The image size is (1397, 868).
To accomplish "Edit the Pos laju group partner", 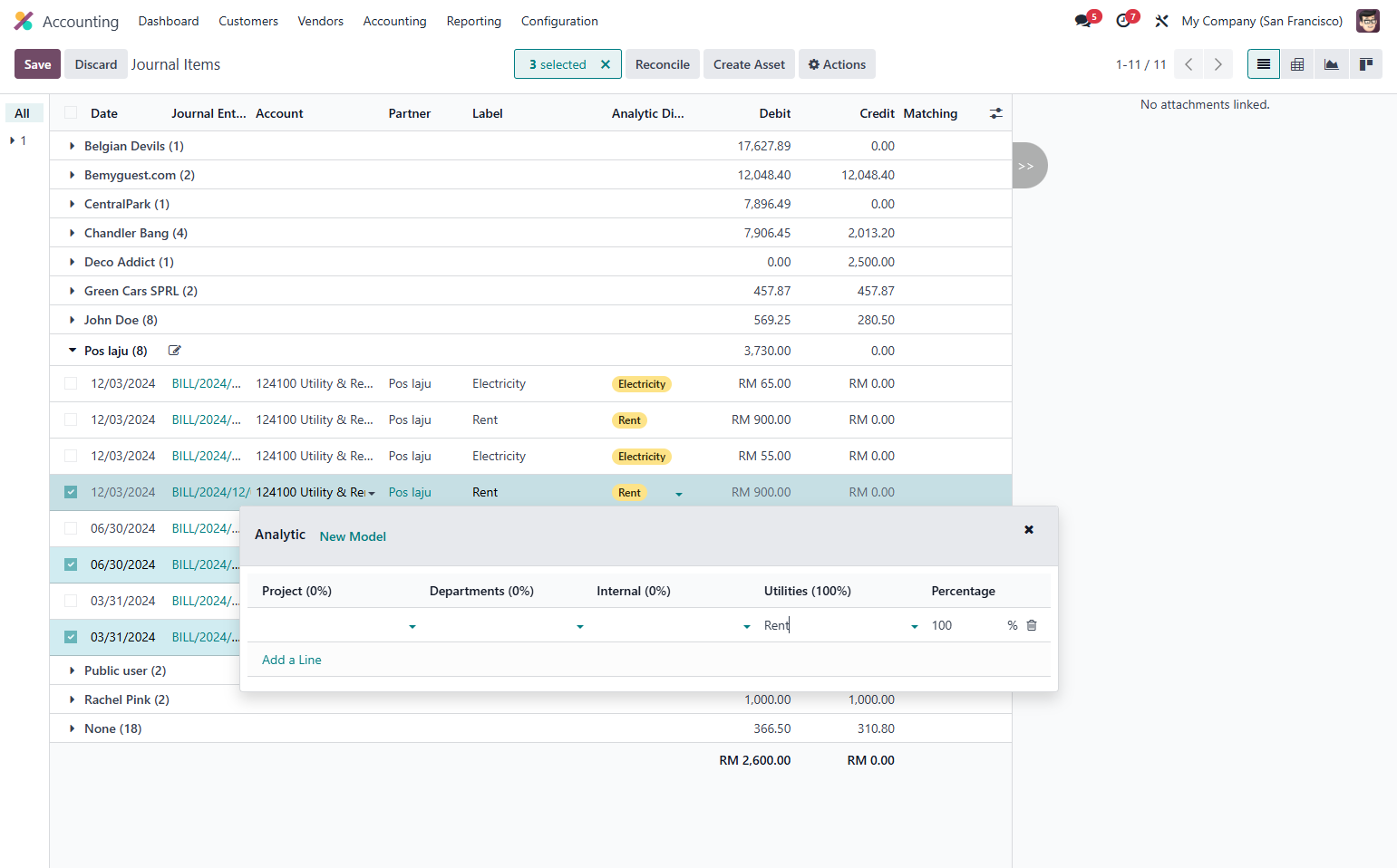I will [x=175, y=351].
